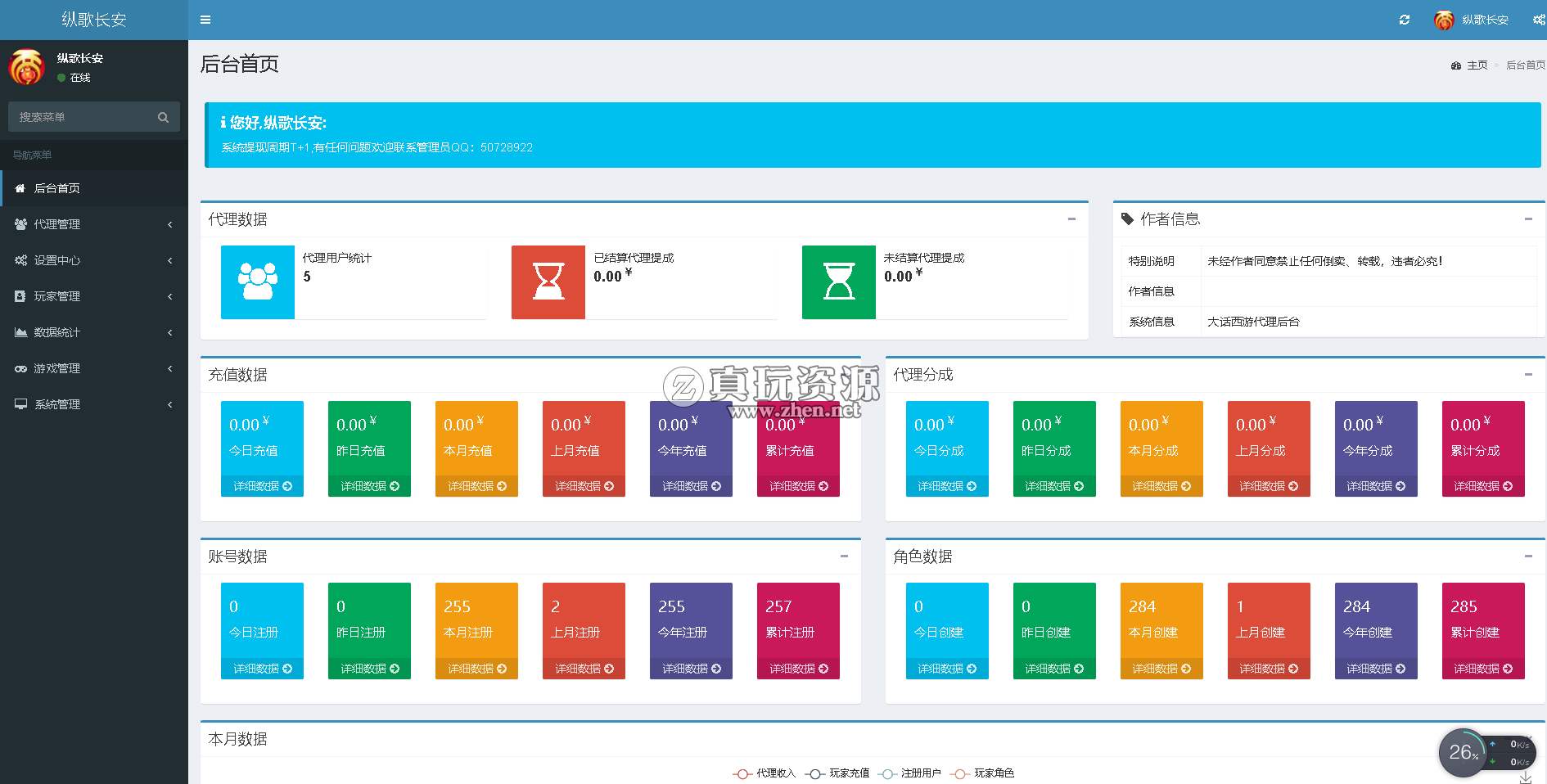Collapse the 代理分成 panel
1547x784 pixels.
(1528, 374)
